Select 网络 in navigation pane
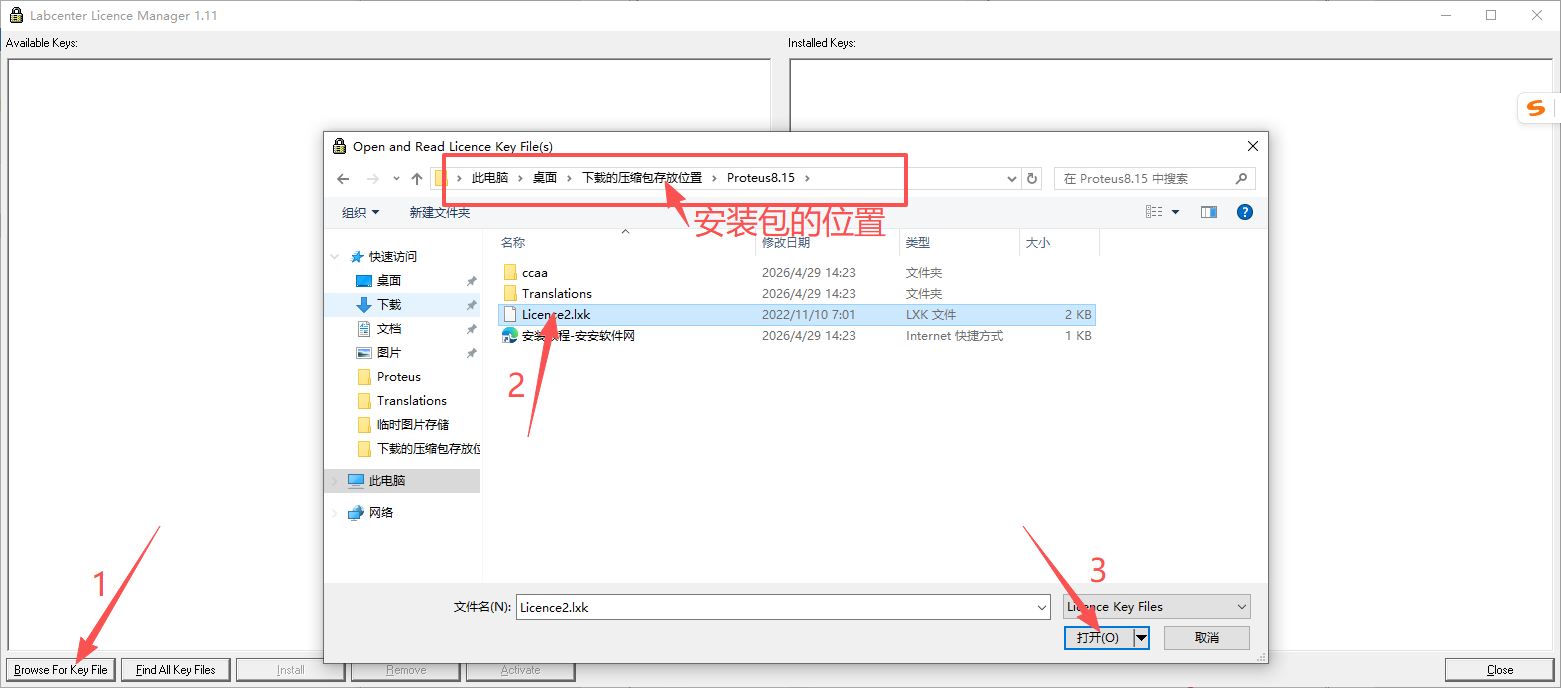Screen dimensions: 1561x688 (381, 513)
